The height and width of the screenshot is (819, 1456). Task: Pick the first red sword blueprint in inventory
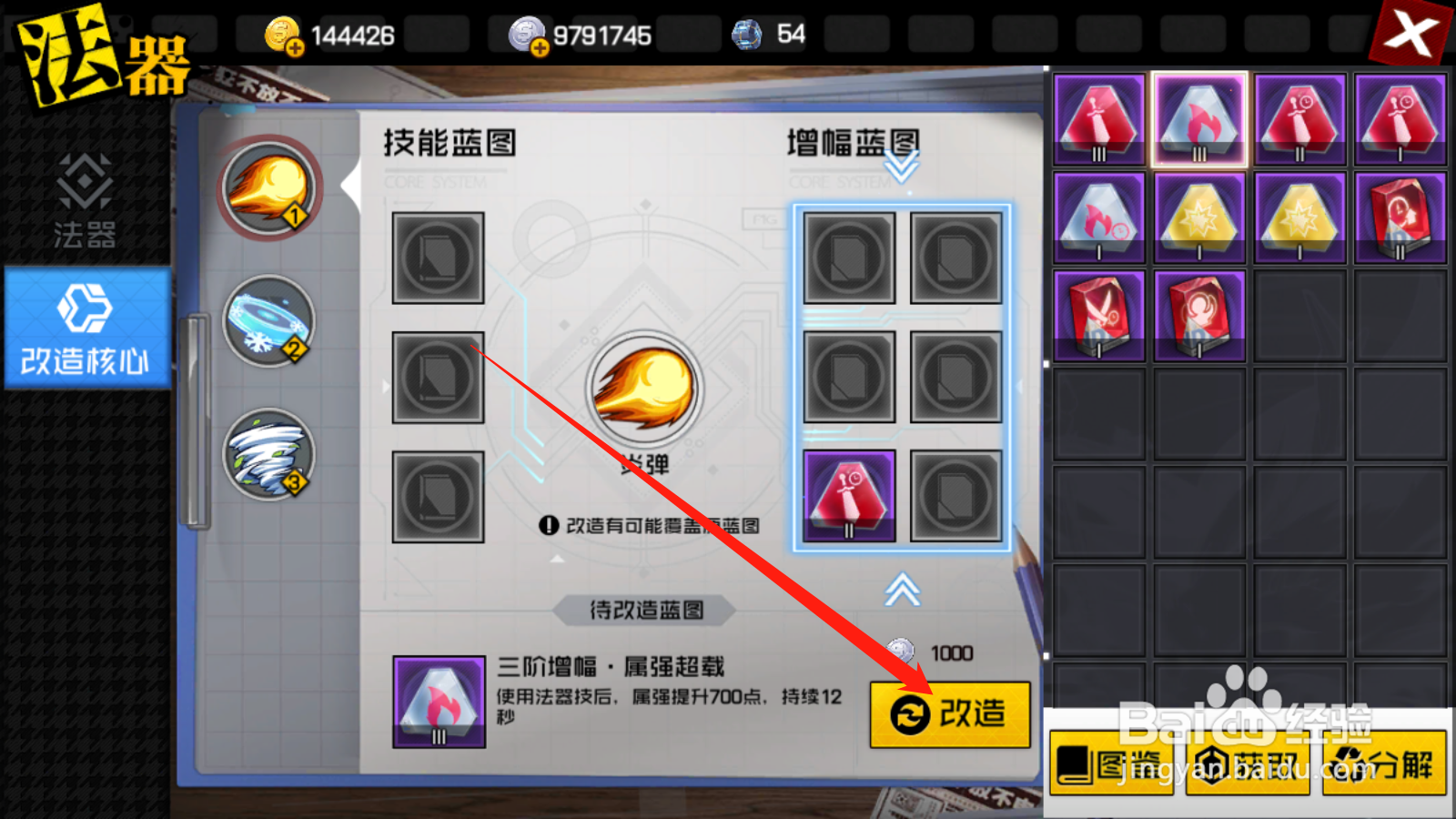point(1099,119)
